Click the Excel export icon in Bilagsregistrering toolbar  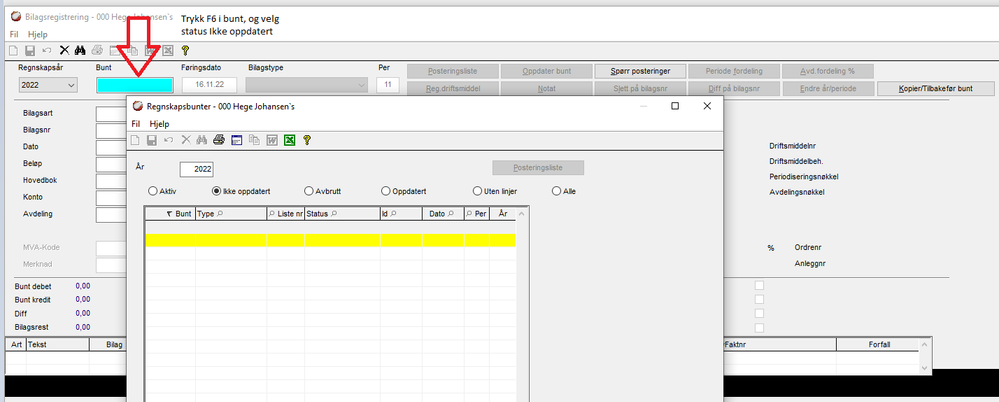(x=168, y=50)
